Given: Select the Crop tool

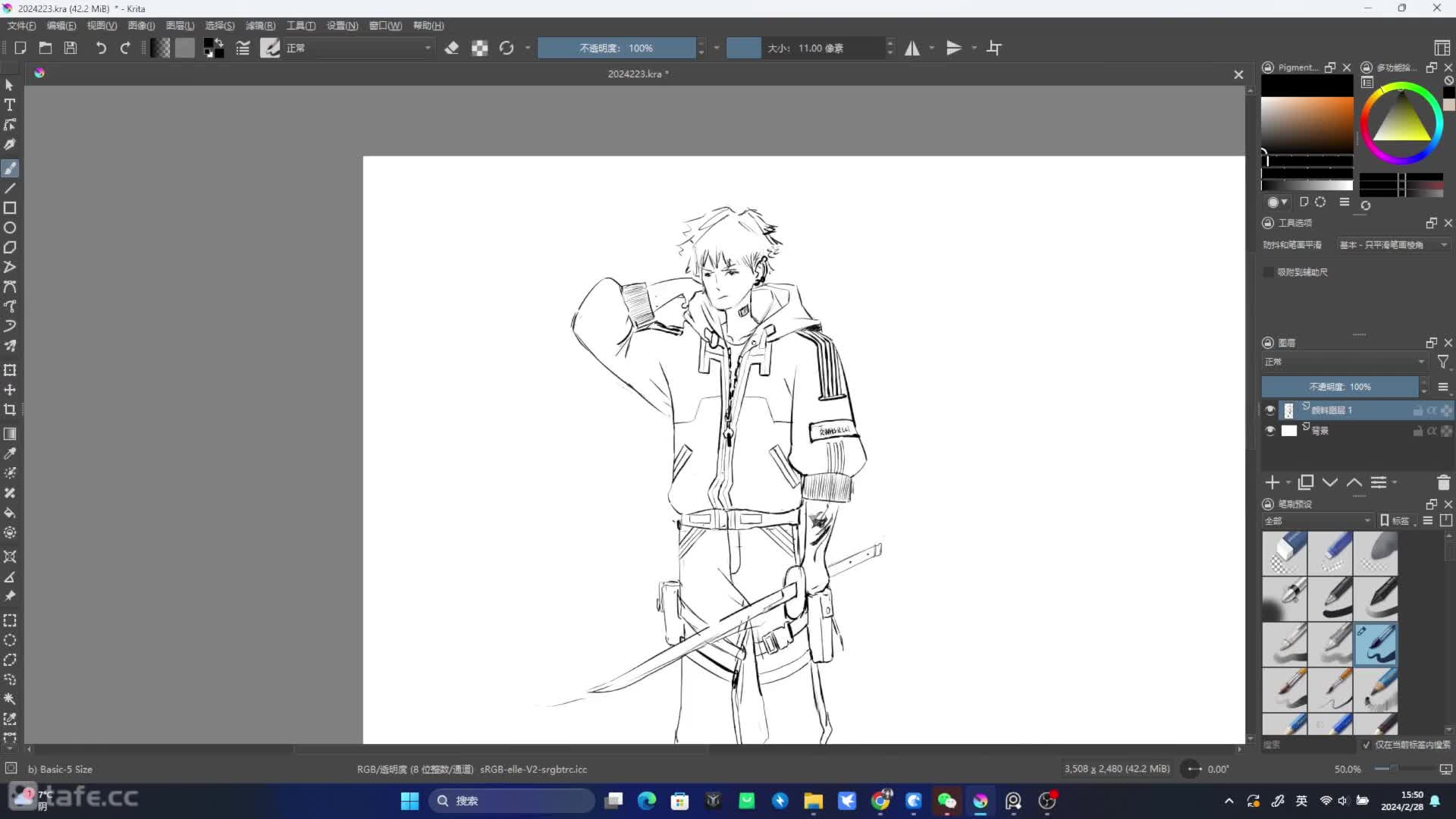Looking at the screenshot, I should coord(10,409).
